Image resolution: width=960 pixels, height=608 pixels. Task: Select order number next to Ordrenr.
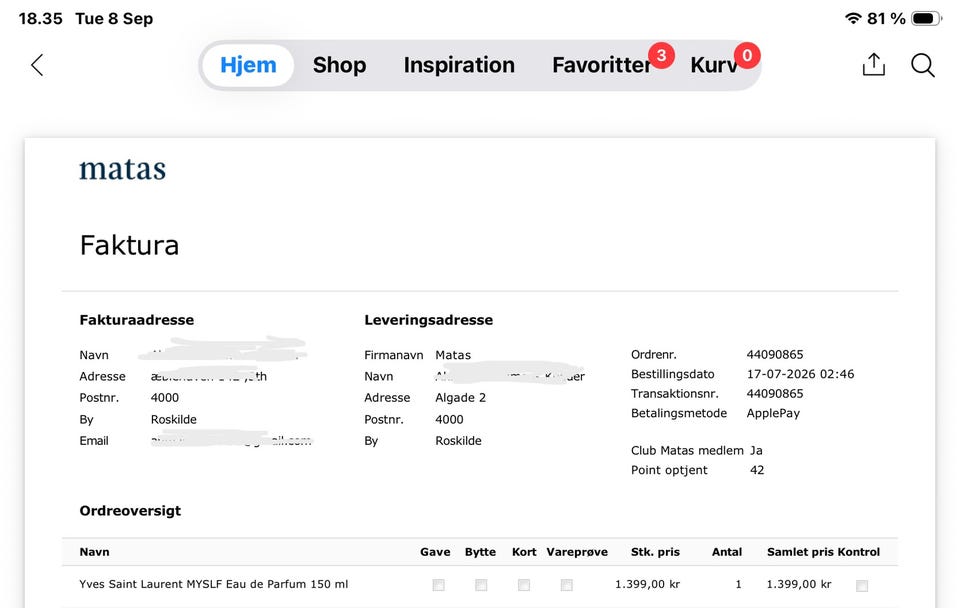click(x=774, y=355)
